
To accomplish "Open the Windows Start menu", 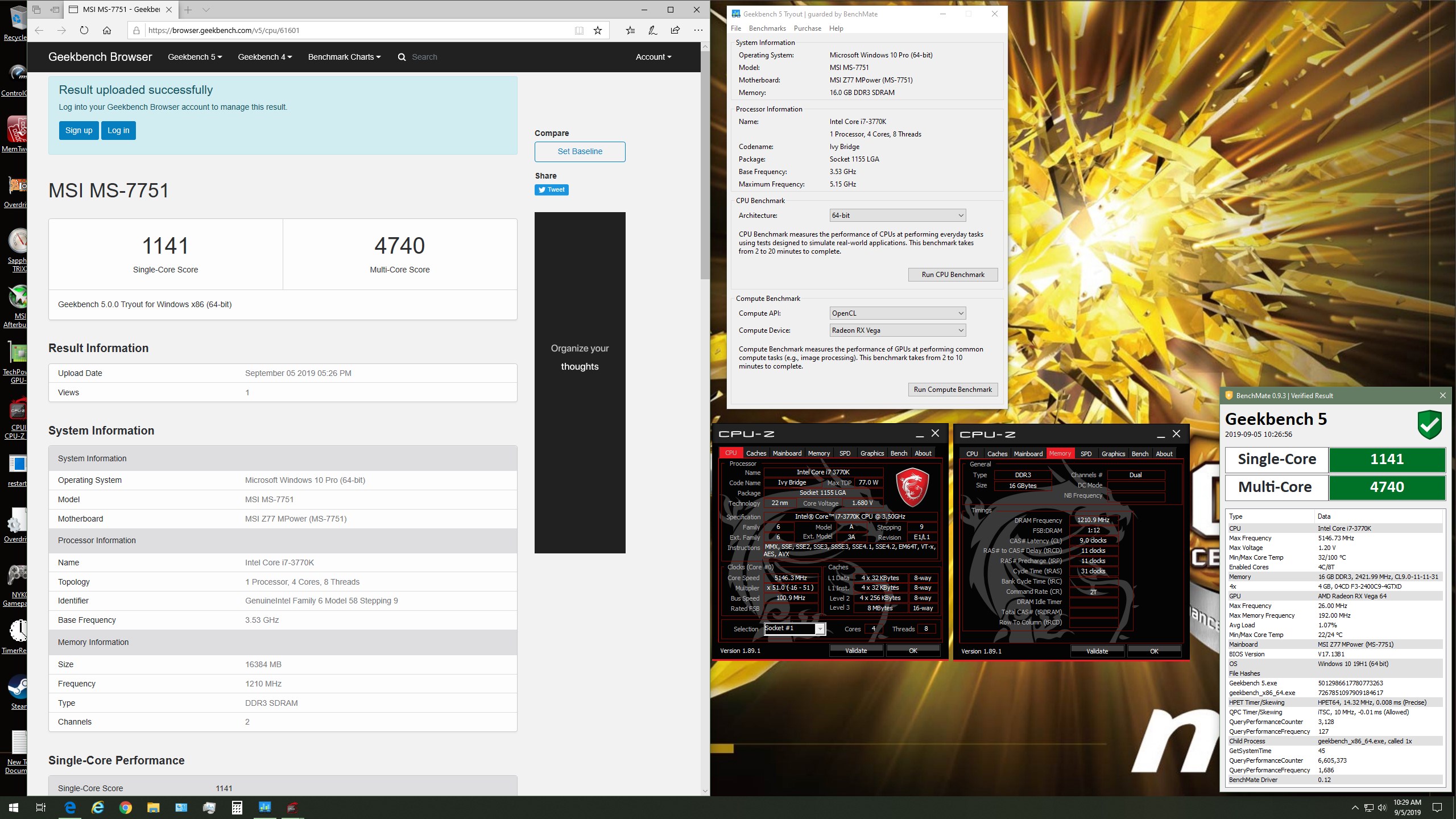I will click(x=14, y=808).
